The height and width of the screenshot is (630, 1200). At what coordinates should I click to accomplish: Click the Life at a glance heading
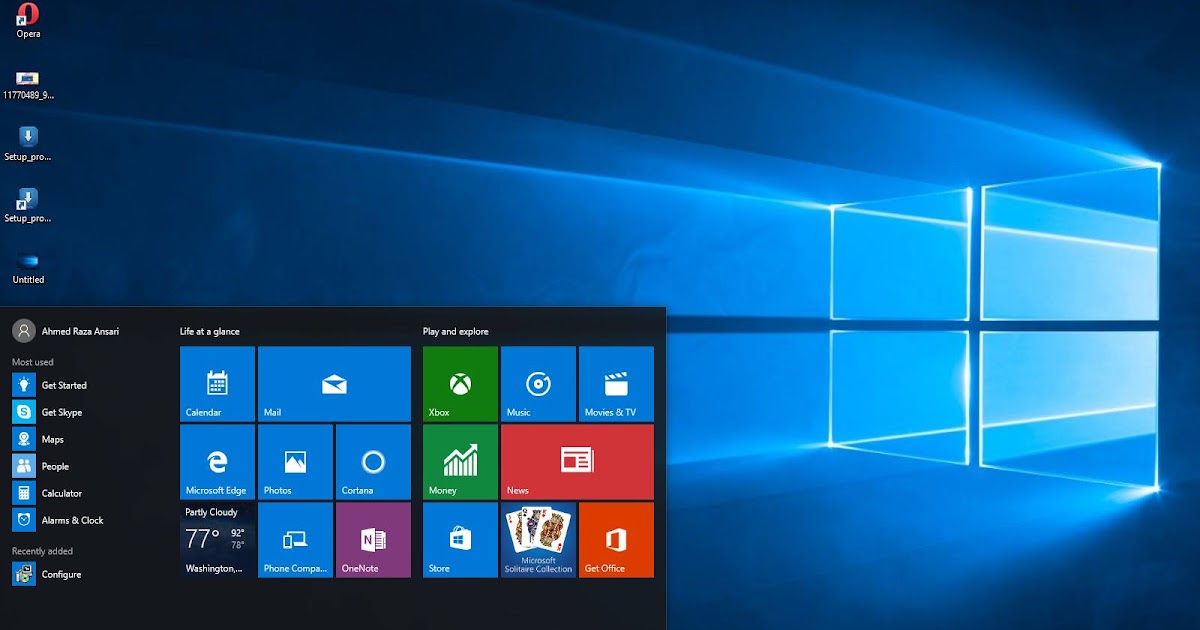[x=210, y=331]
